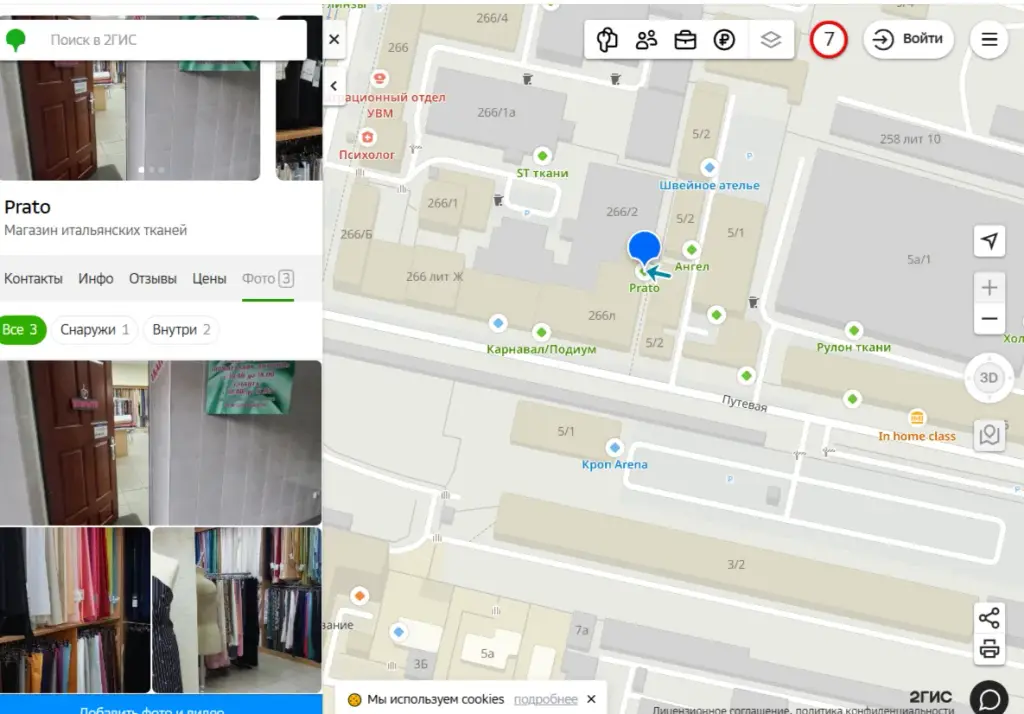
Task: Click building label '3/2' on map
Action: [x=736, y=564]
